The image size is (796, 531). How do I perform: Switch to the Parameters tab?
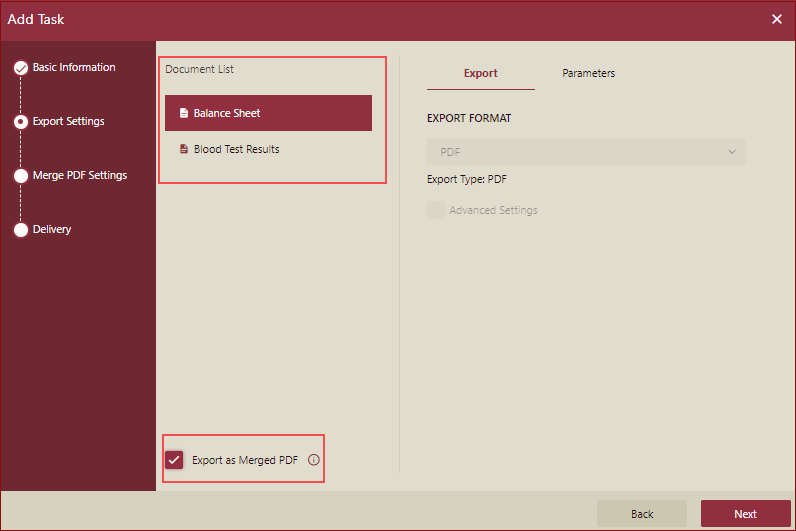[588, 73]
